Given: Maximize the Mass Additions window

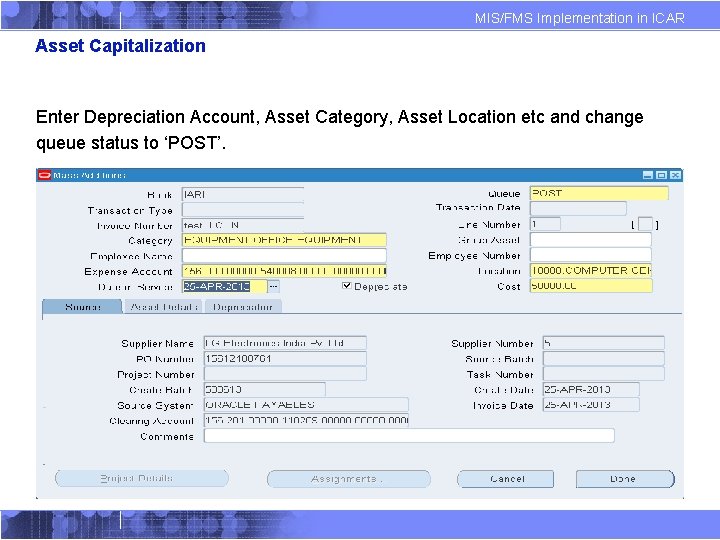Looking at the screenshot, I should [x=661, y=175].
